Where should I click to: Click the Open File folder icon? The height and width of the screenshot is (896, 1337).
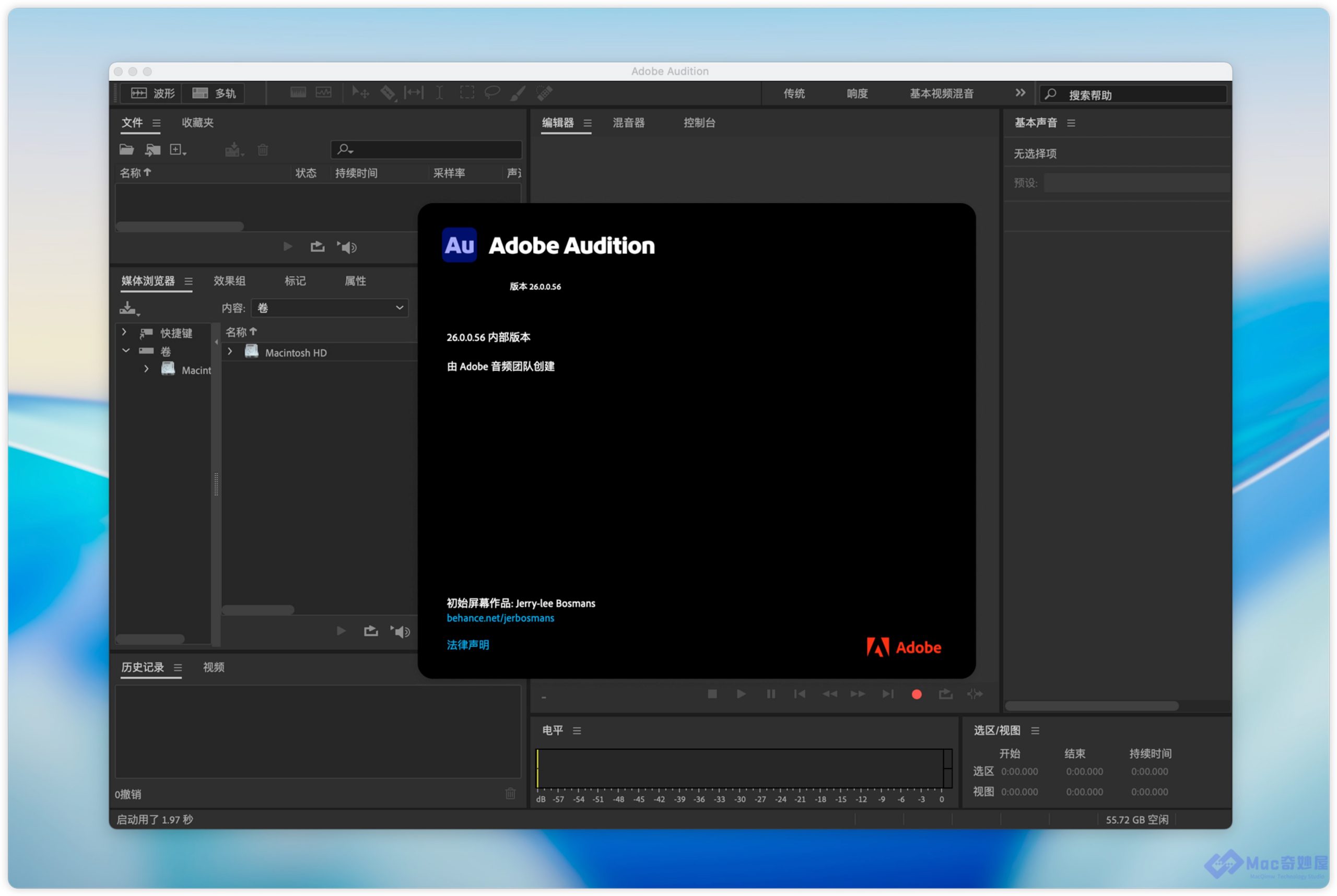[126, 150]
